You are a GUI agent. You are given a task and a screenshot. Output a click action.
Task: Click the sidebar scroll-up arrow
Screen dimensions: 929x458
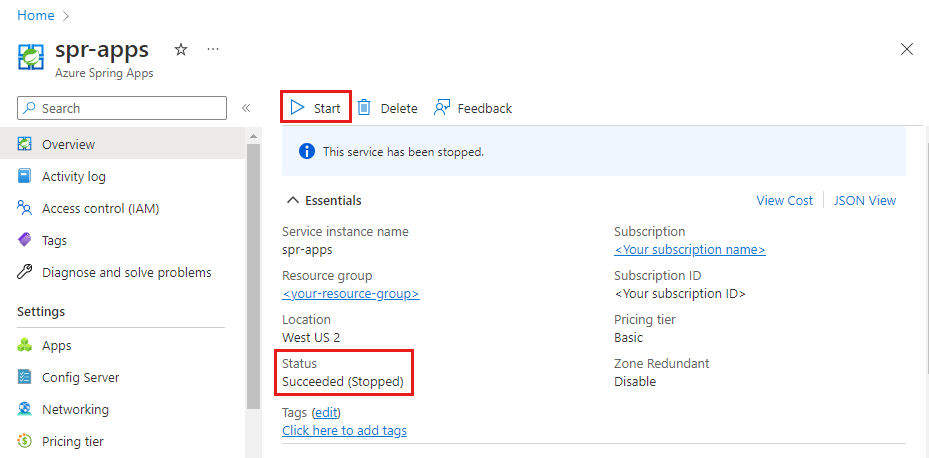[253, 136]
